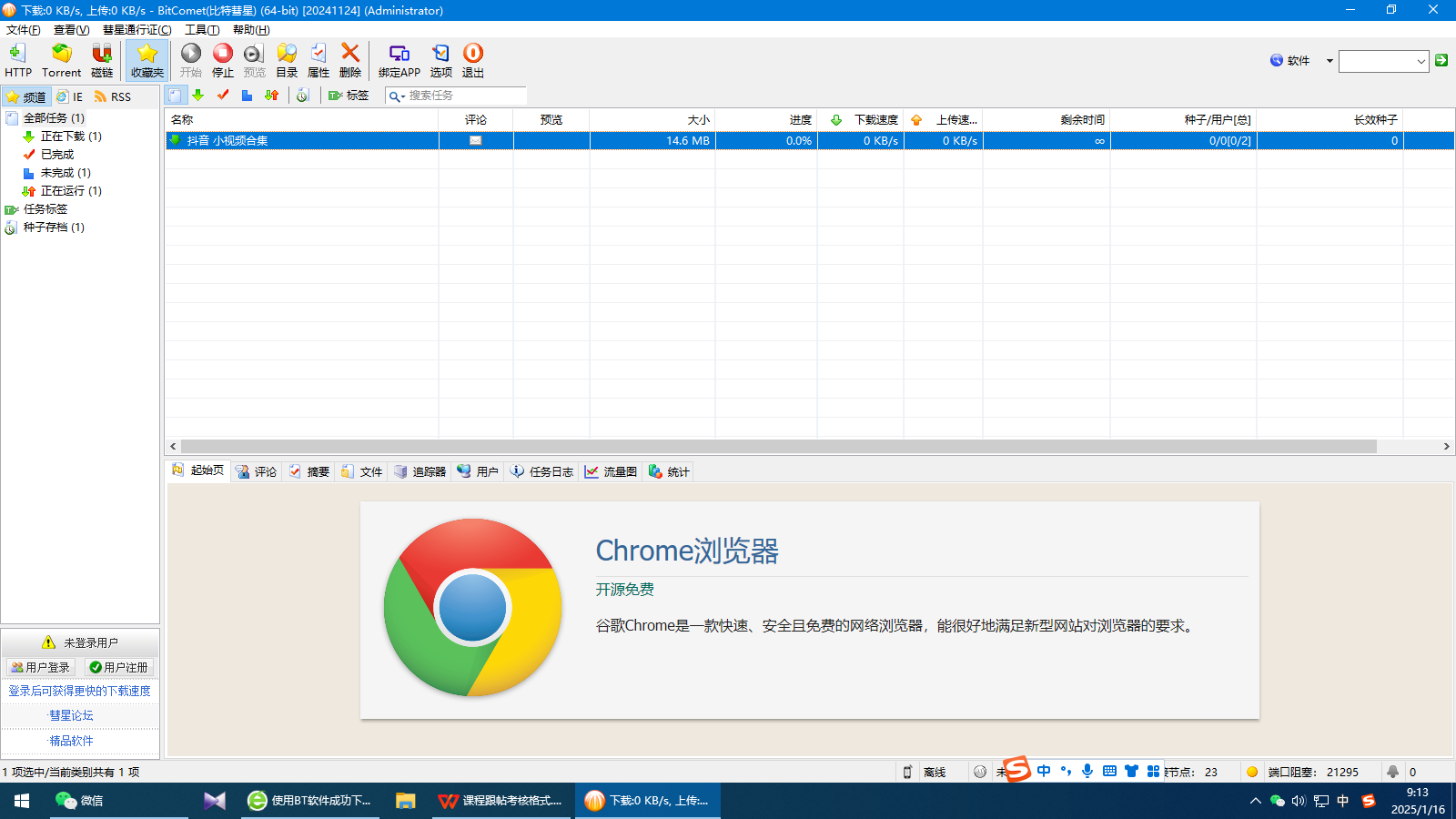This screenshot has width=1456, height=819.
Task: Open a Torrent file from the toolbar
Action: coord(61,60)
